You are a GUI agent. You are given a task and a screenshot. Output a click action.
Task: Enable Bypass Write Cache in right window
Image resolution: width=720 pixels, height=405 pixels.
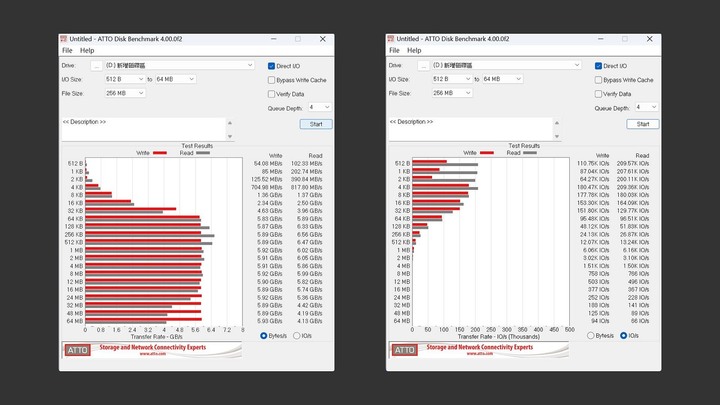tap(598, 80)
